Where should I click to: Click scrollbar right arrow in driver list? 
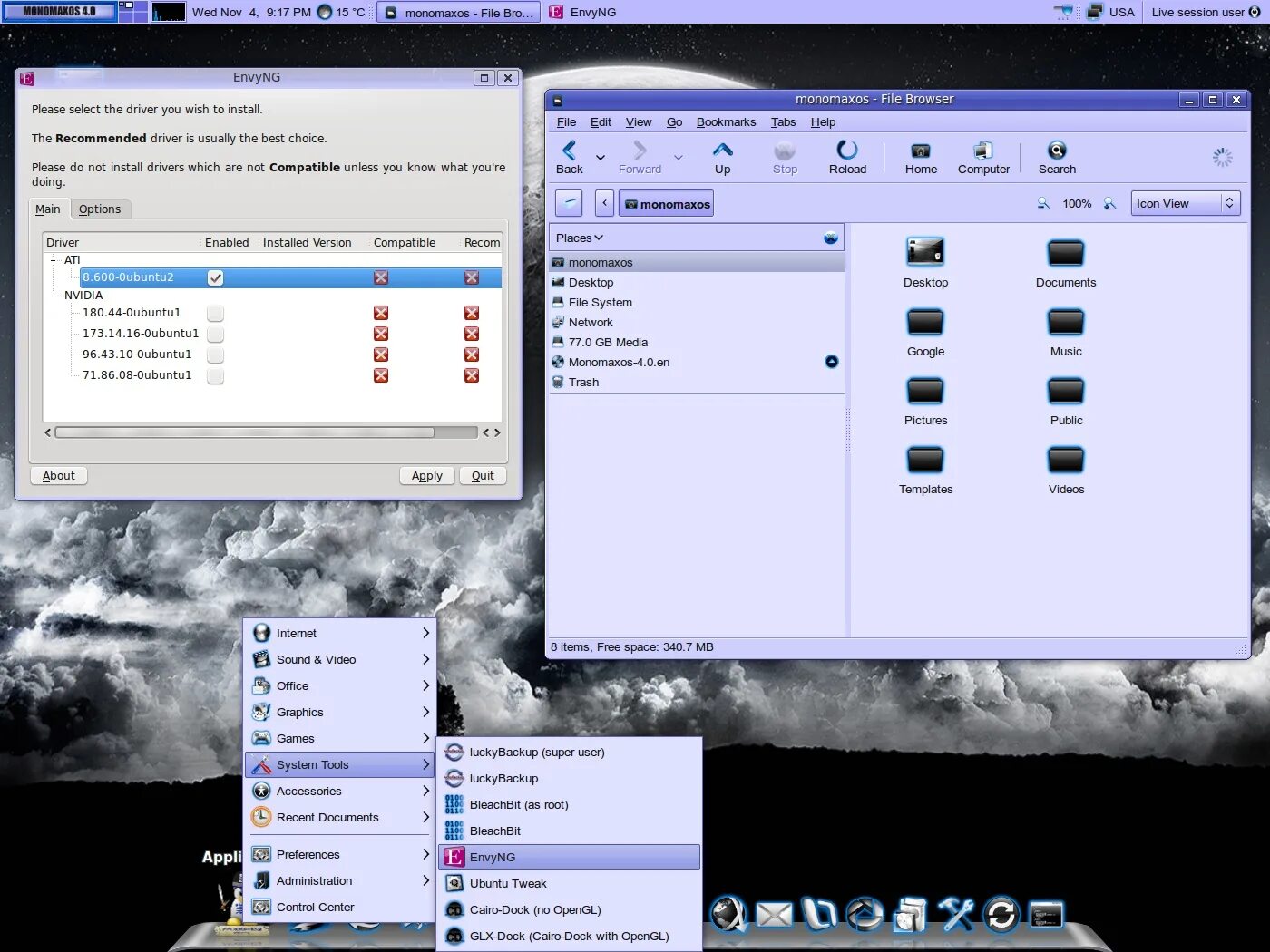(x=497, y=432)
